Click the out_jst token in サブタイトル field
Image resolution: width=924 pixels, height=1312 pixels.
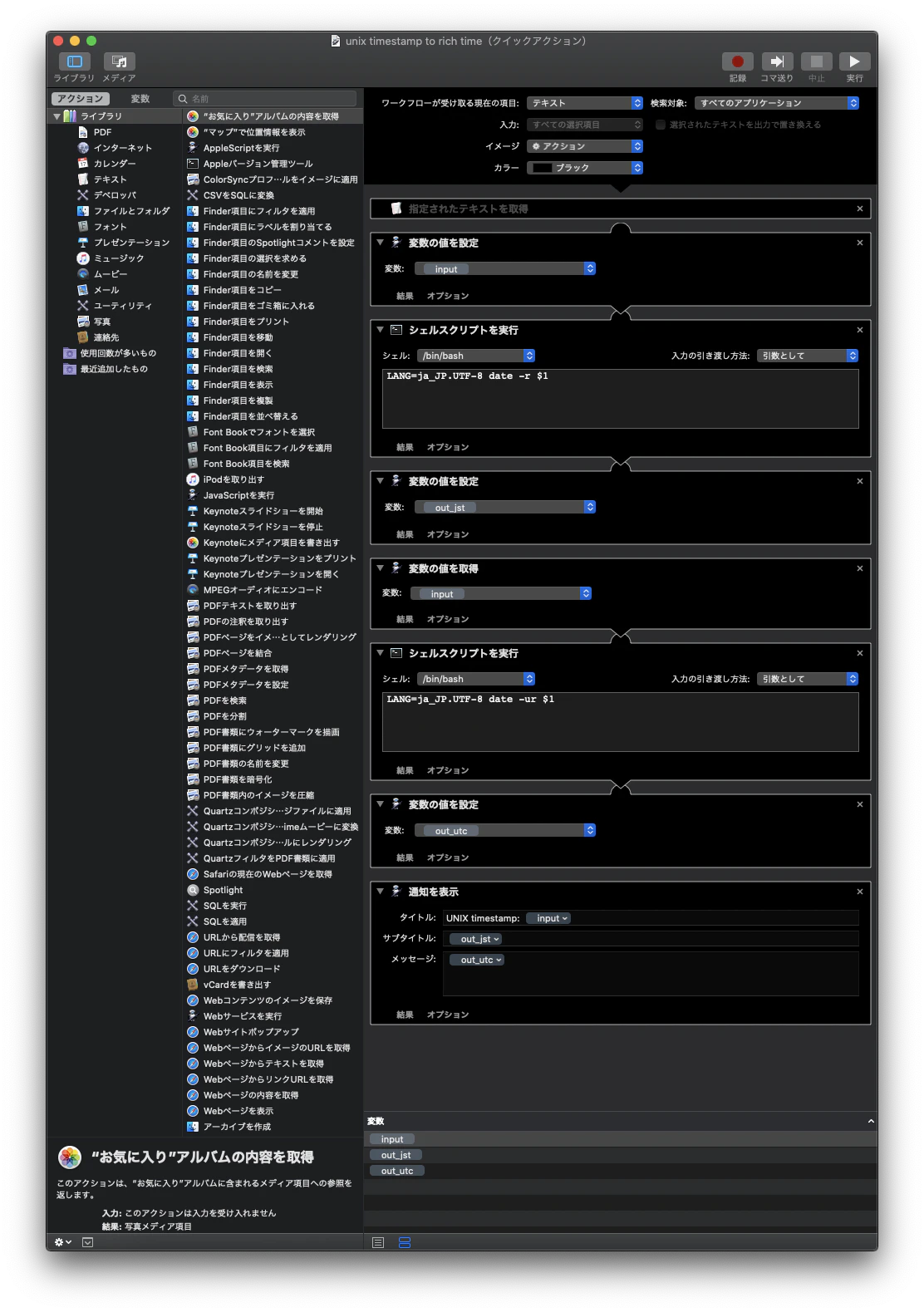coord(475,939)
